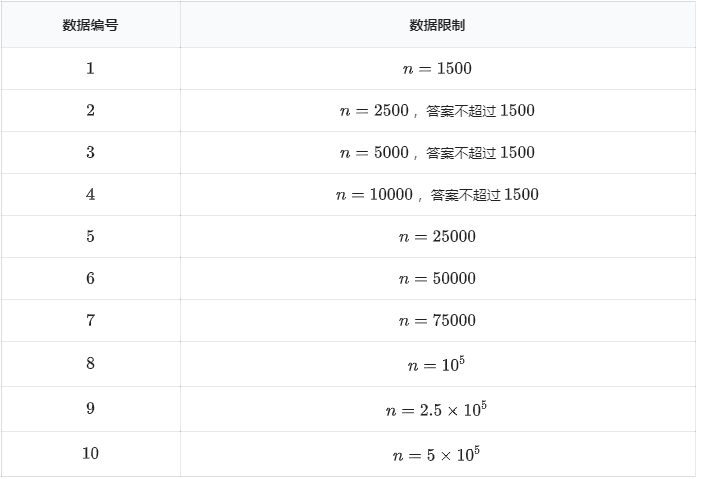The height and width of the screenshot is (479, 701).
Task: Click the 数据编号 column header
Action: click(x=90, y=25)
